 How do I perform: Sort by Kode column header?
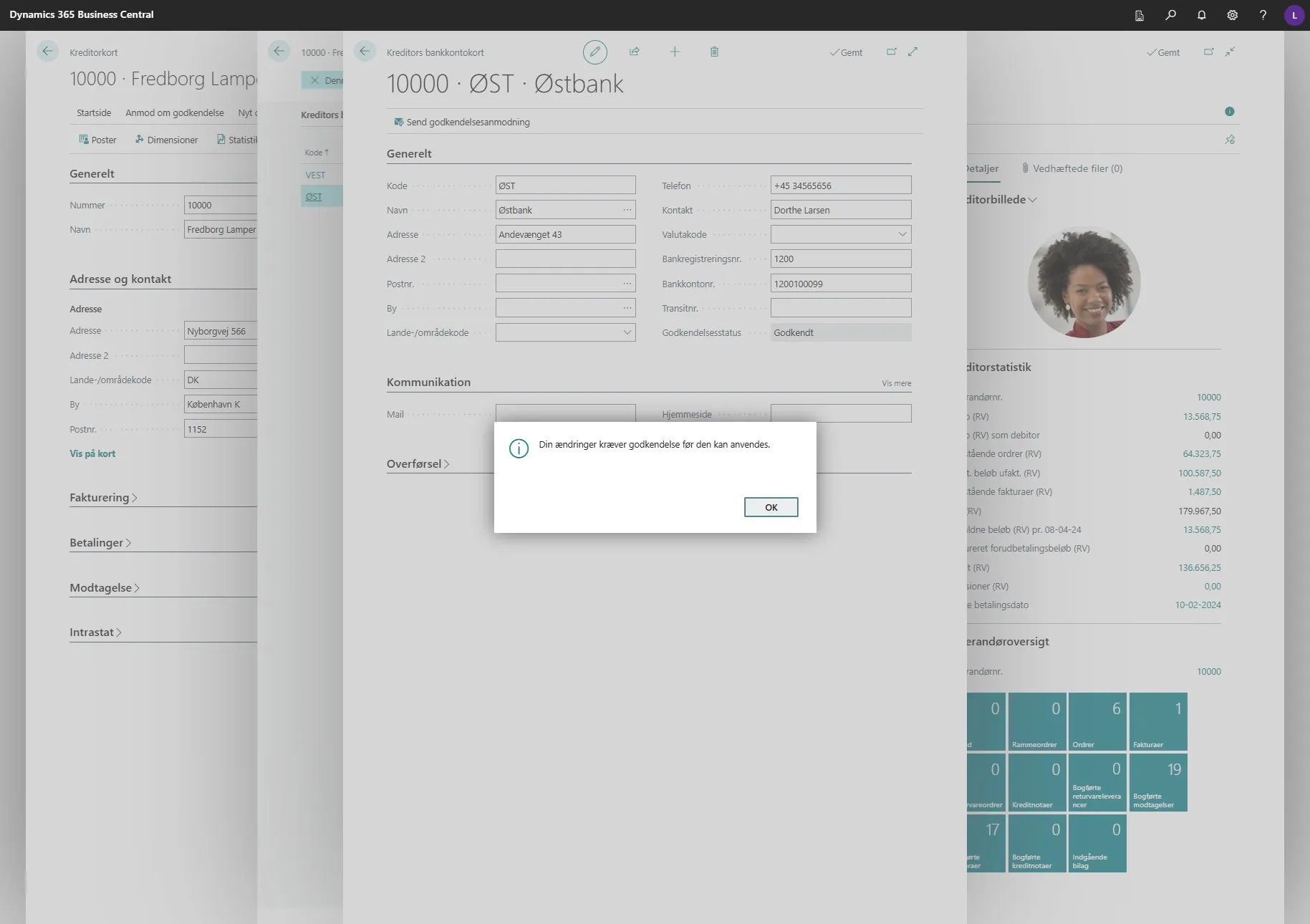316,153
